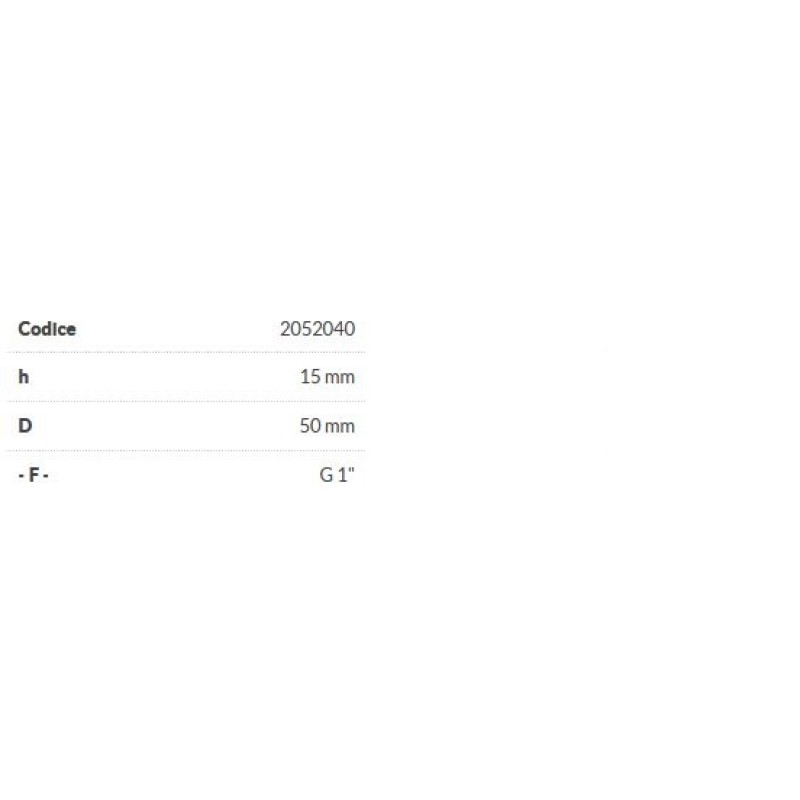Click the number 15 in h row
The height and width of the screenshot is (800, 800).
pos(308,378)
